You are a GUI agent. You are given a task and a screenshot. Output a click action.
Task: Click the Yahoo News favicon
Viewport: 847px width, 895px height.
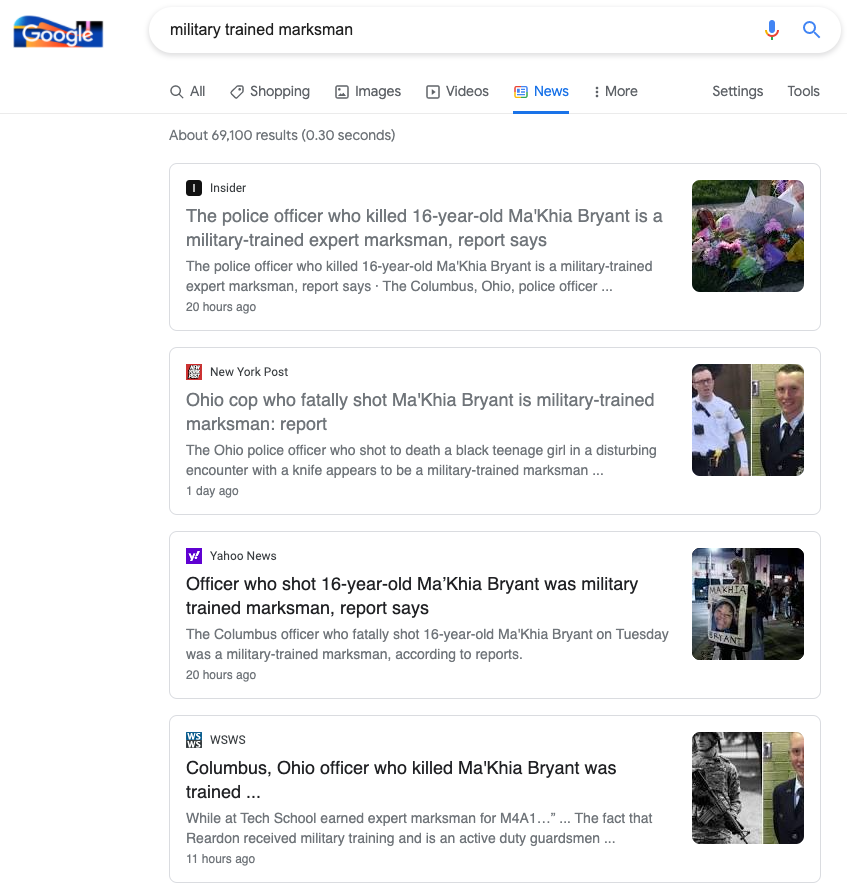coord(194,556)
